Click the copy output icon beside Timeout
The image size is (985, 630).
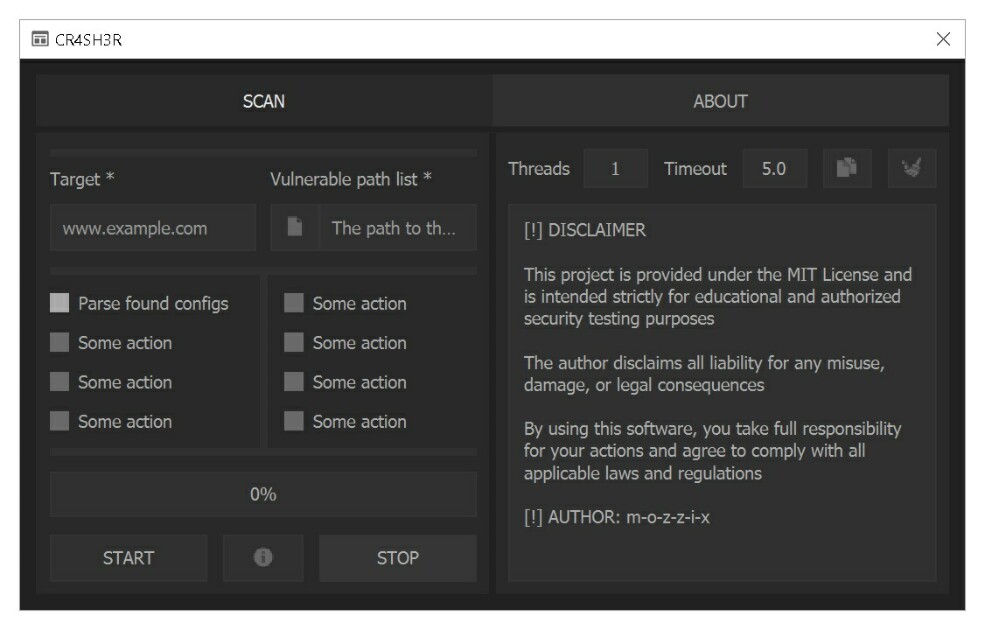847,168
